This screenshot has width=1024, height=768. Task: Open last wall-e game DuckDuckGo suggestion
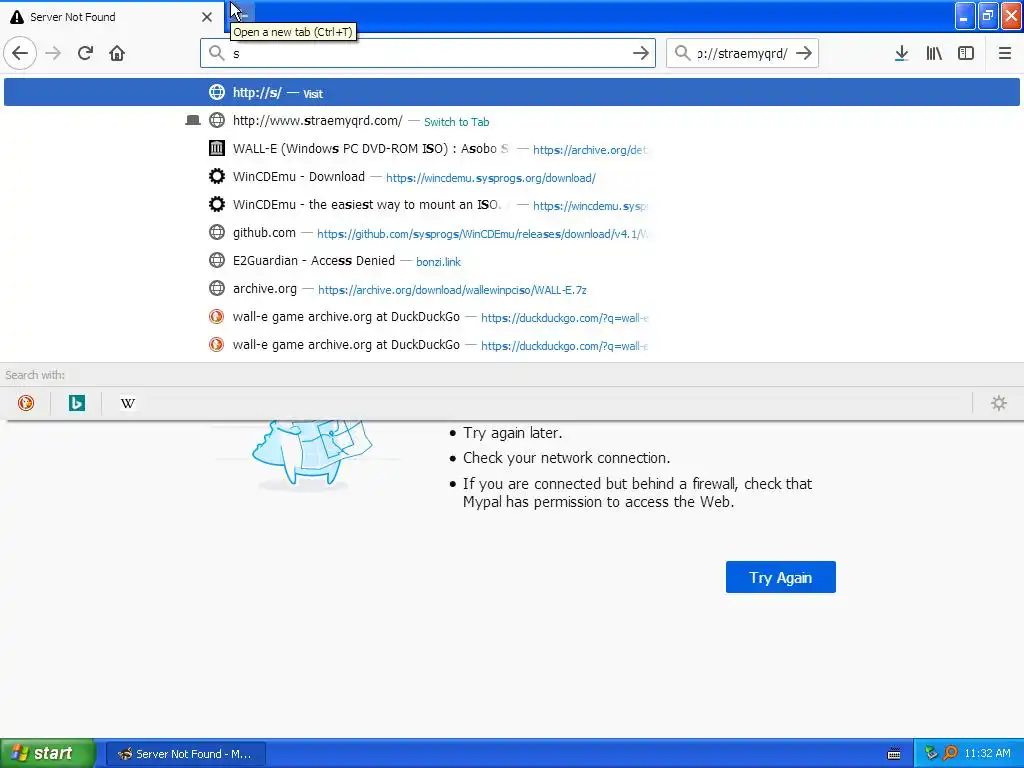[x=511, y=345]
